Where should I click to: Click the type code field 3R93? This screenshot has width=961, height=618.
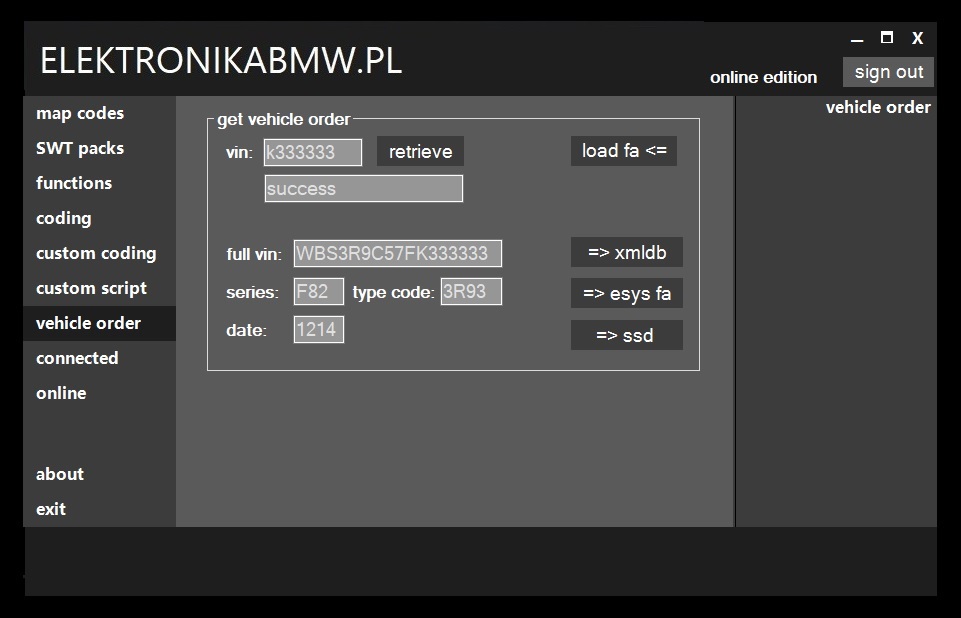(471, 291)
